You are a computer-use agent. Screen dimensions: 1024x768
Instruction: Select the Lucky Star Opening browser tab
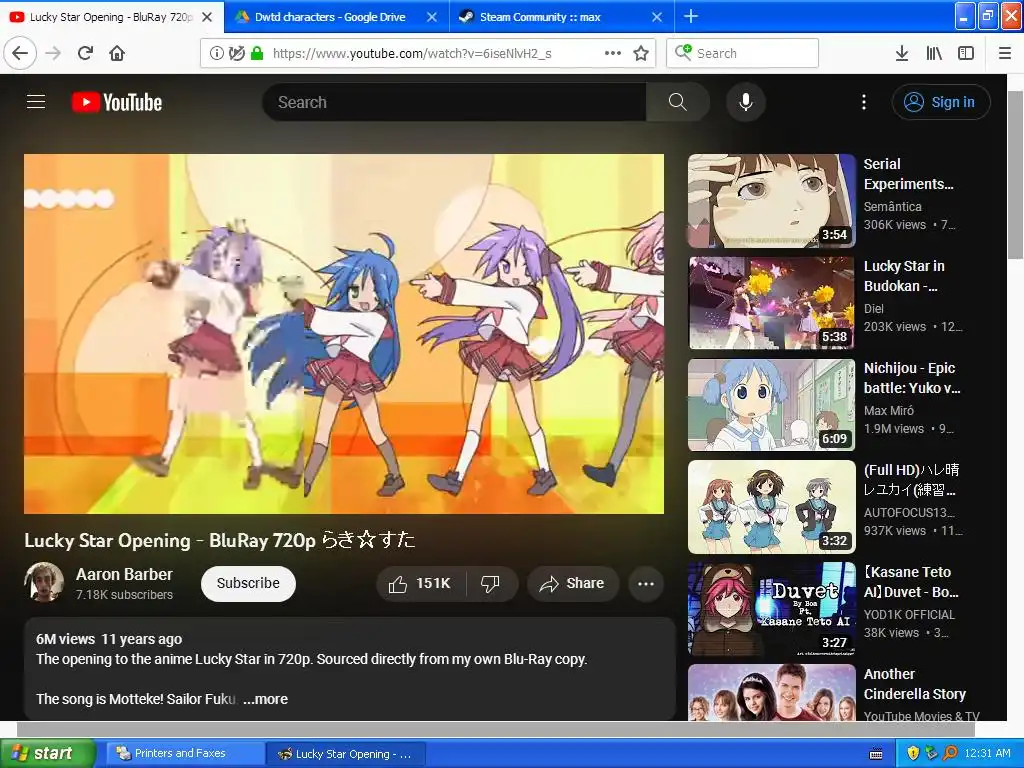point(110,17)
